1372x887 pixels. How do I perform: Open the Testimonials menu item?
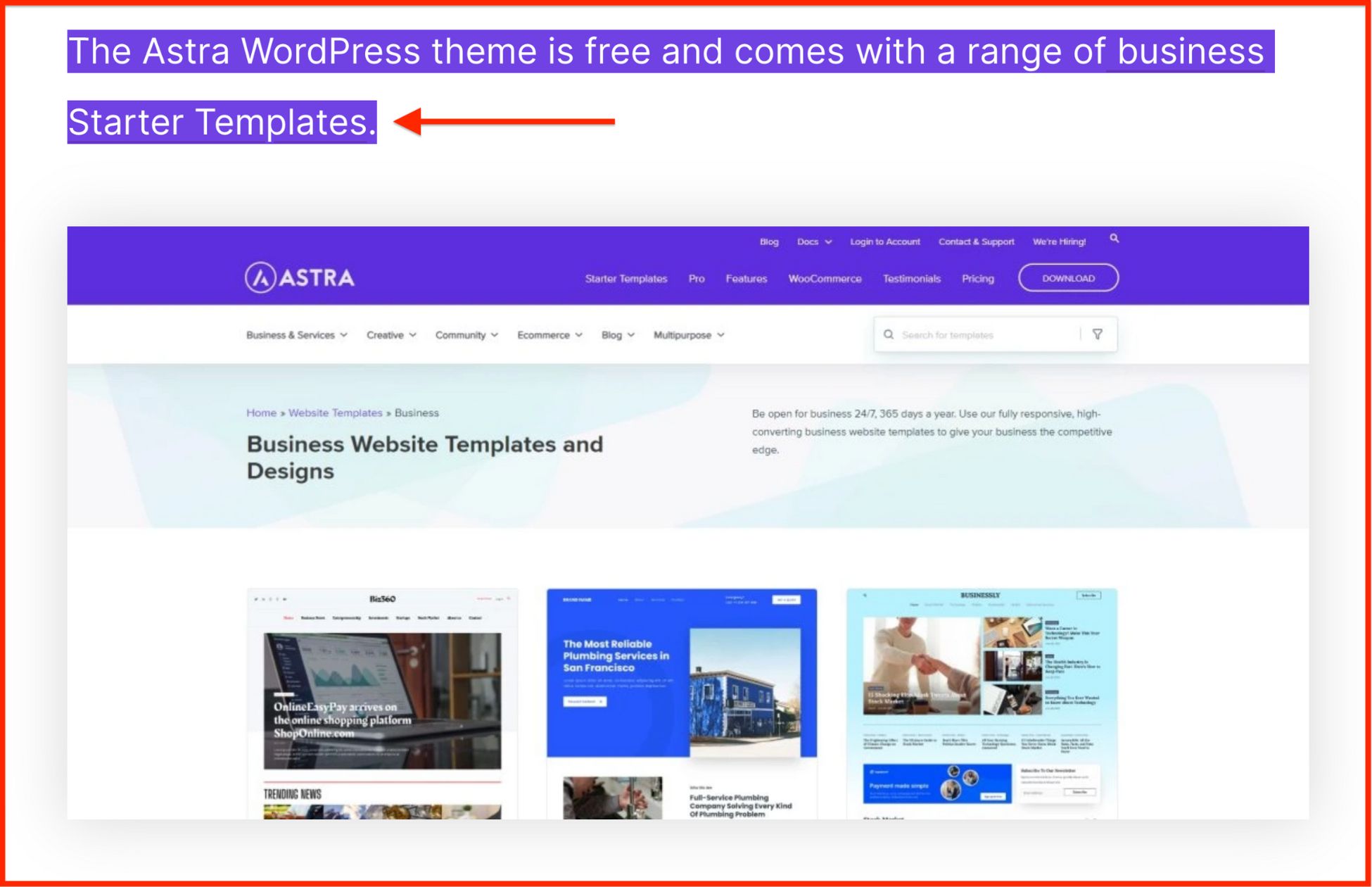tap(912, 279)
